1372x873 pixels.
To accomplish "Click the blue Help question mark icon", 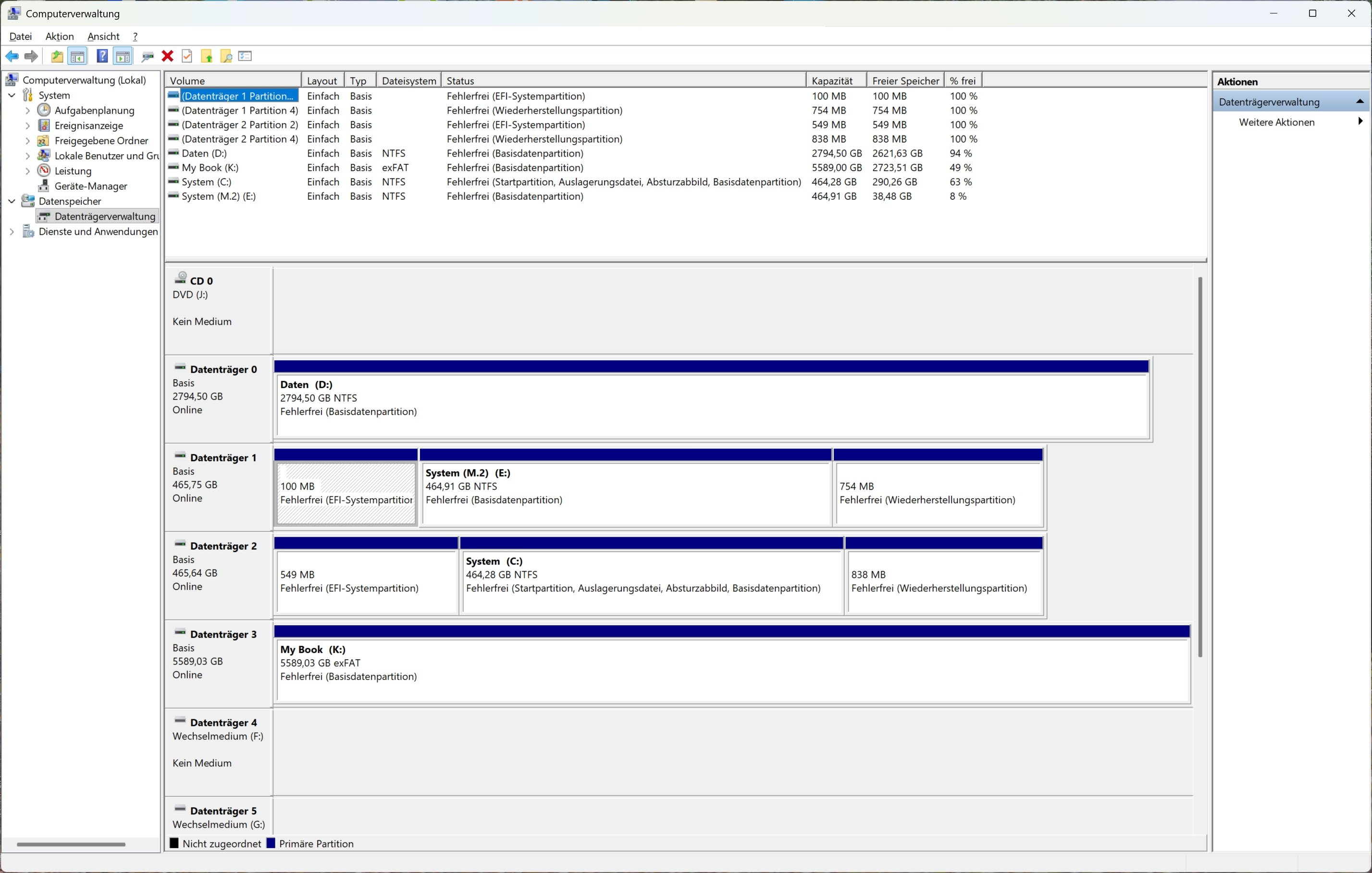I will coord(102,56).
